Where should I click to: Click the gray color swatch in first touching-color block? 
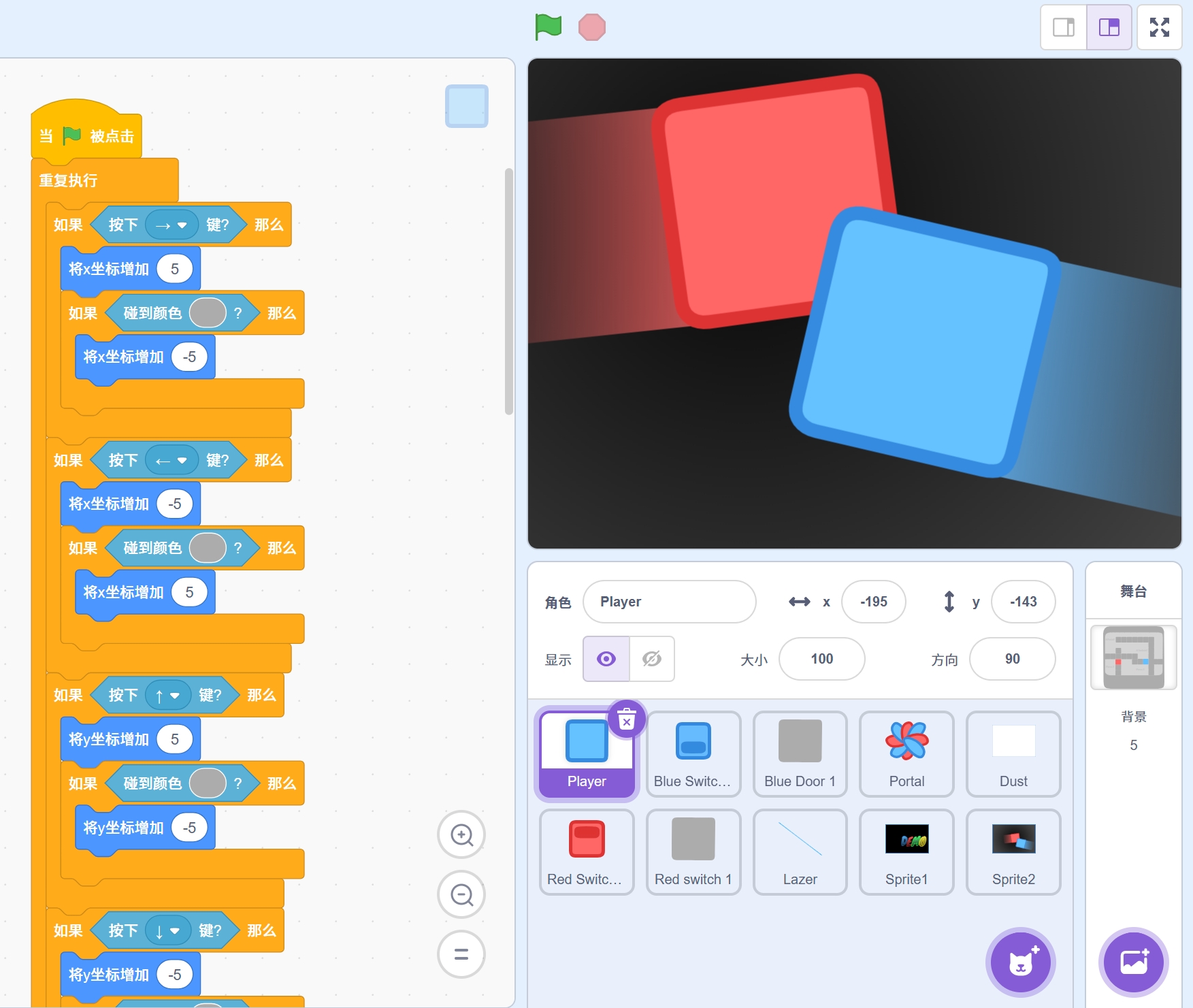coord(208,313)
